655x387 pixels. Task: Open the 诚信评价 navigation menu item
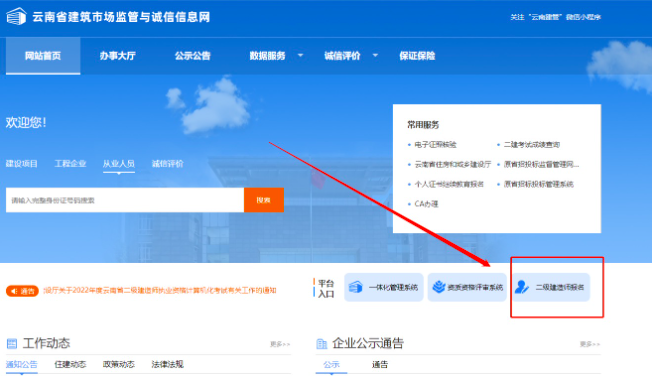point(342,56)
